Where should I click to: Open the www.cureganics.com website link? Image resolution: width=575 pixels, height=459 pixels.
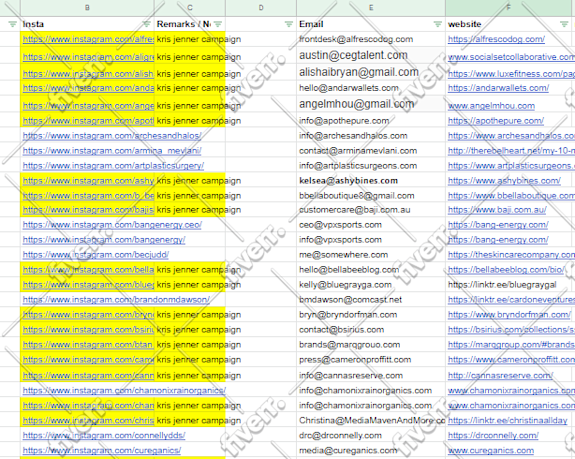(491, 451)
